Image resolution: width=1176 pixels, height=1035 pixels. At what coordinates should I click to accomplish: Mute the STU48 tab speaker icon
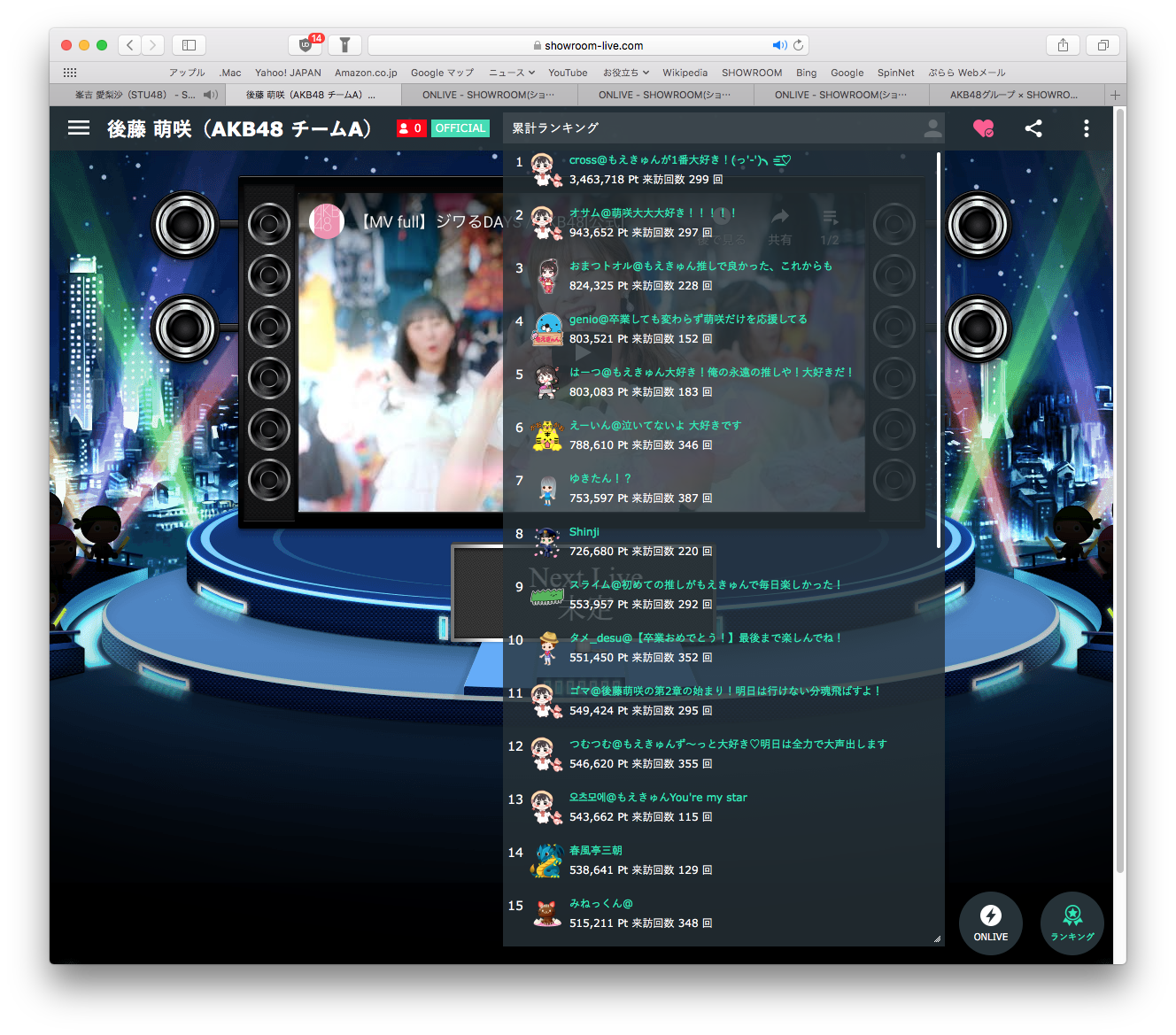[x=210, y=95]
